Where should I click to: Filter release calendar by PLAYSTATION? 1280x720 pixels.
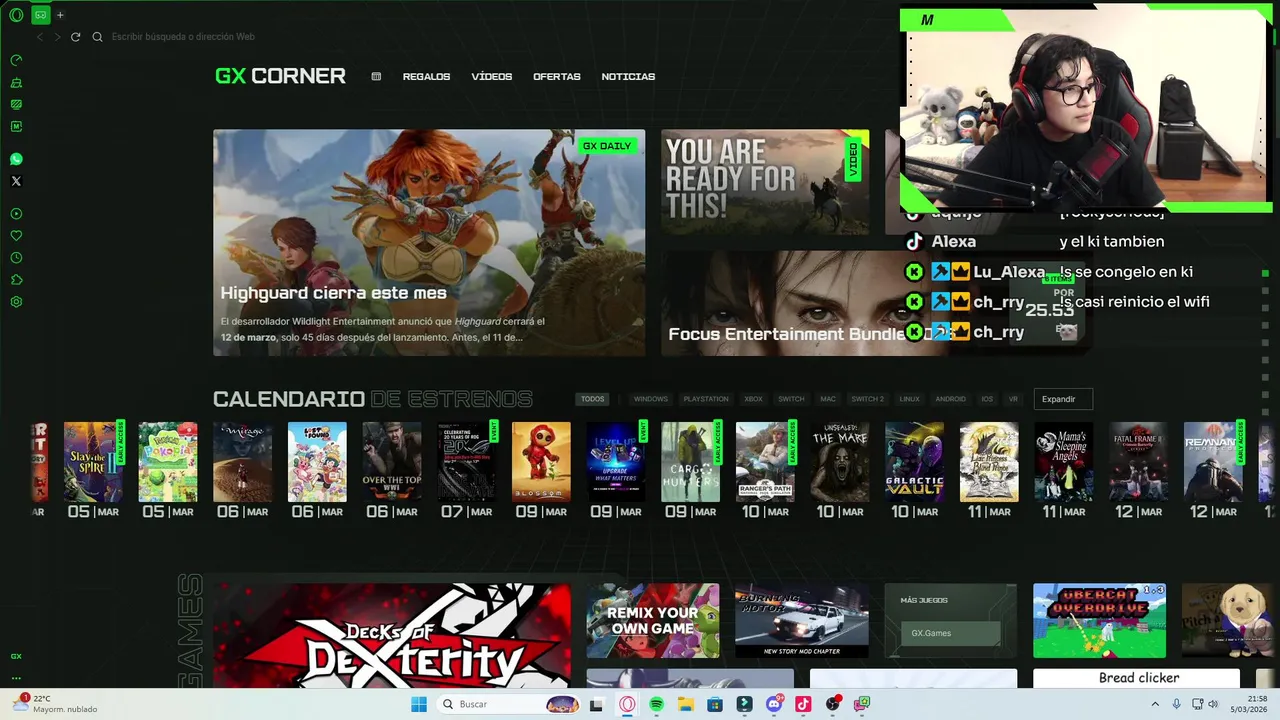[x=706, y=399]
